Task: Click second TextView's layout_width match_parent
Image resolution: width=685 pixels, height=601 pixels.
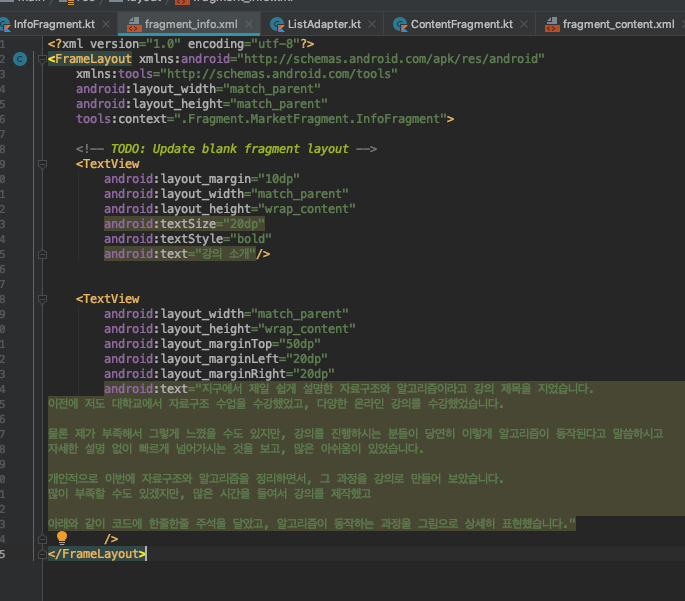Action: tap(226, 314)
